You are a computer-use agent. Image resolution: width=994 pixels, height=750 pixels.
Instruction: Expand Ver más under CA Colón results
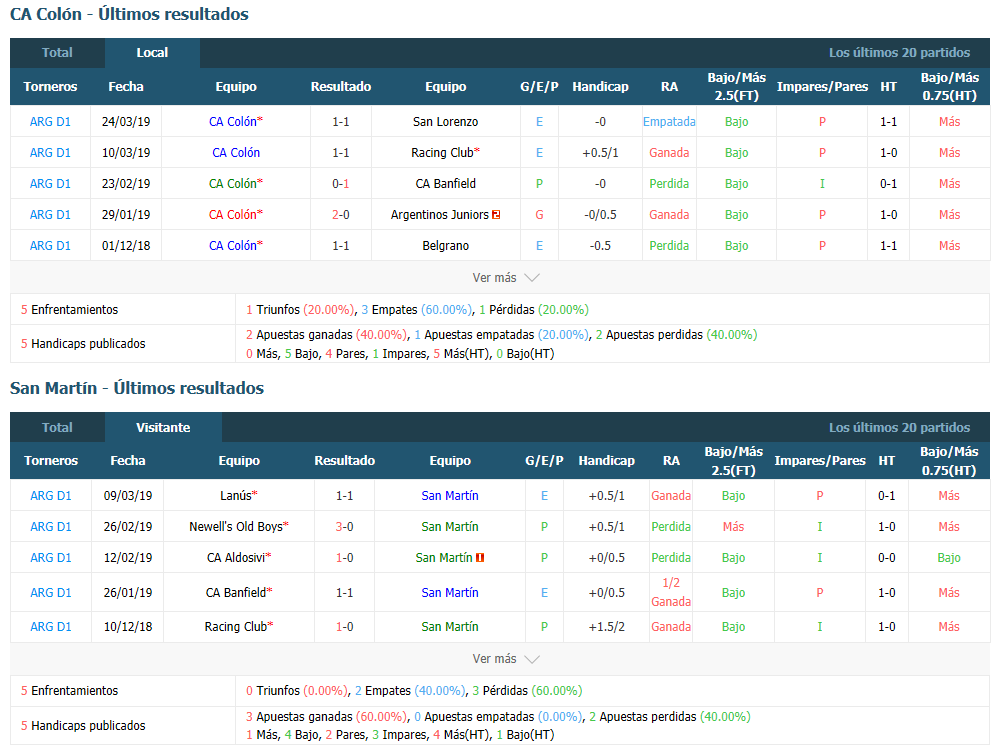pos(505,278)
